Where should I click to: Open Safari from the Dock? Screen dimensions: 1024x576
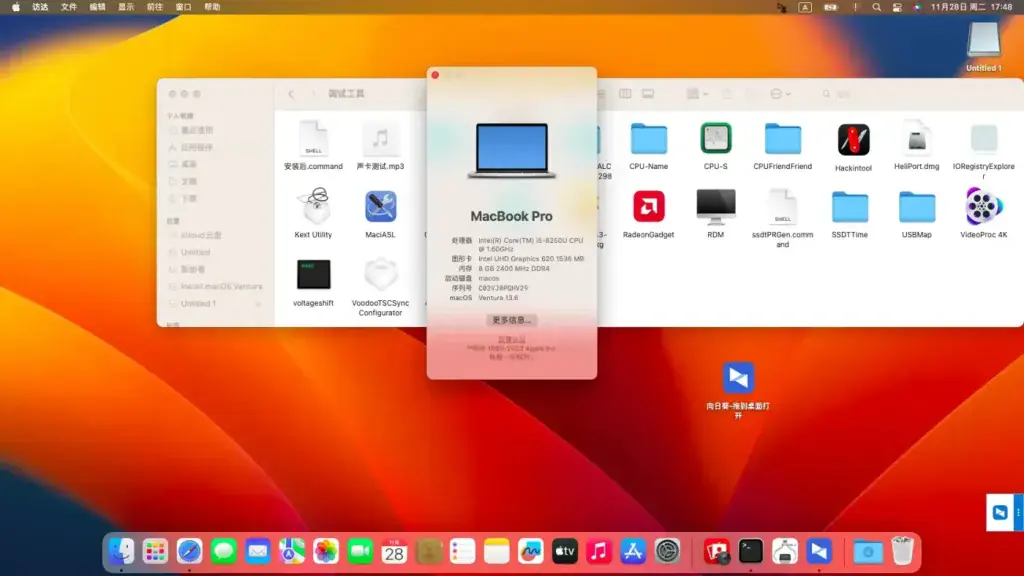189,552
